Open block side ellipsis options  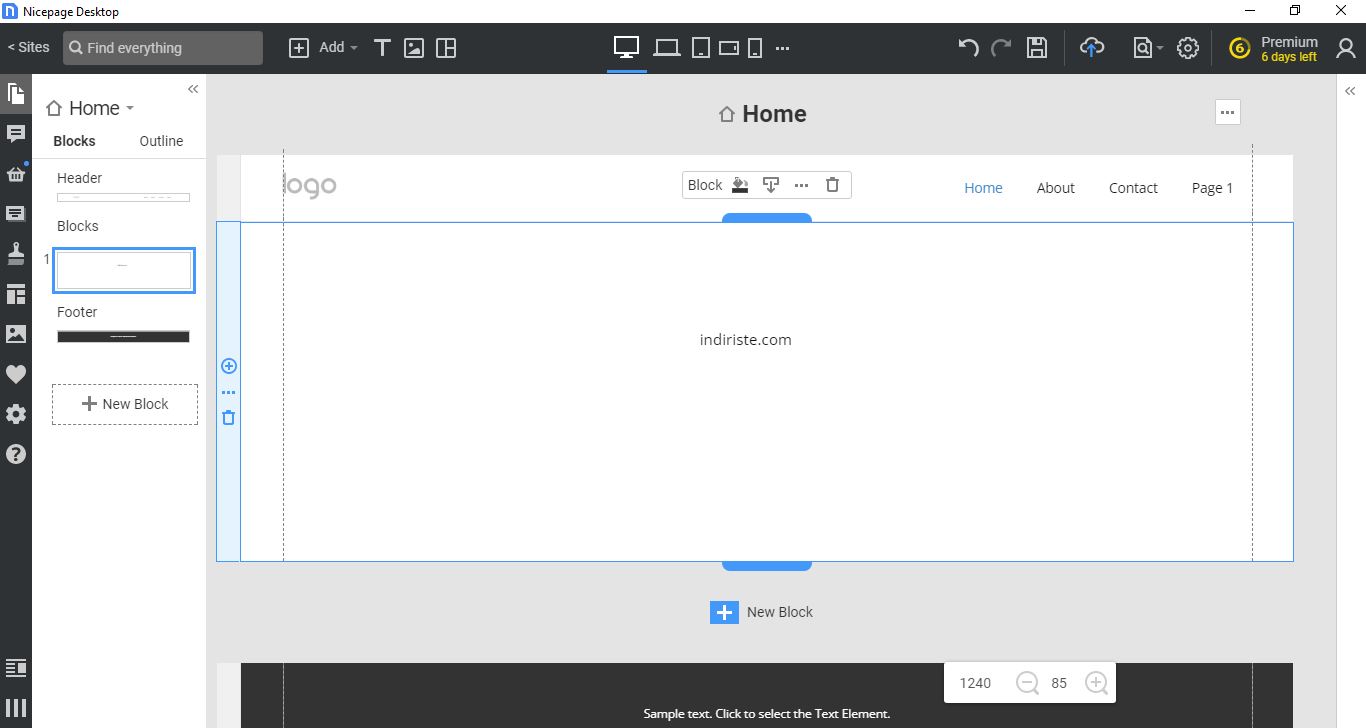point(229,393)
